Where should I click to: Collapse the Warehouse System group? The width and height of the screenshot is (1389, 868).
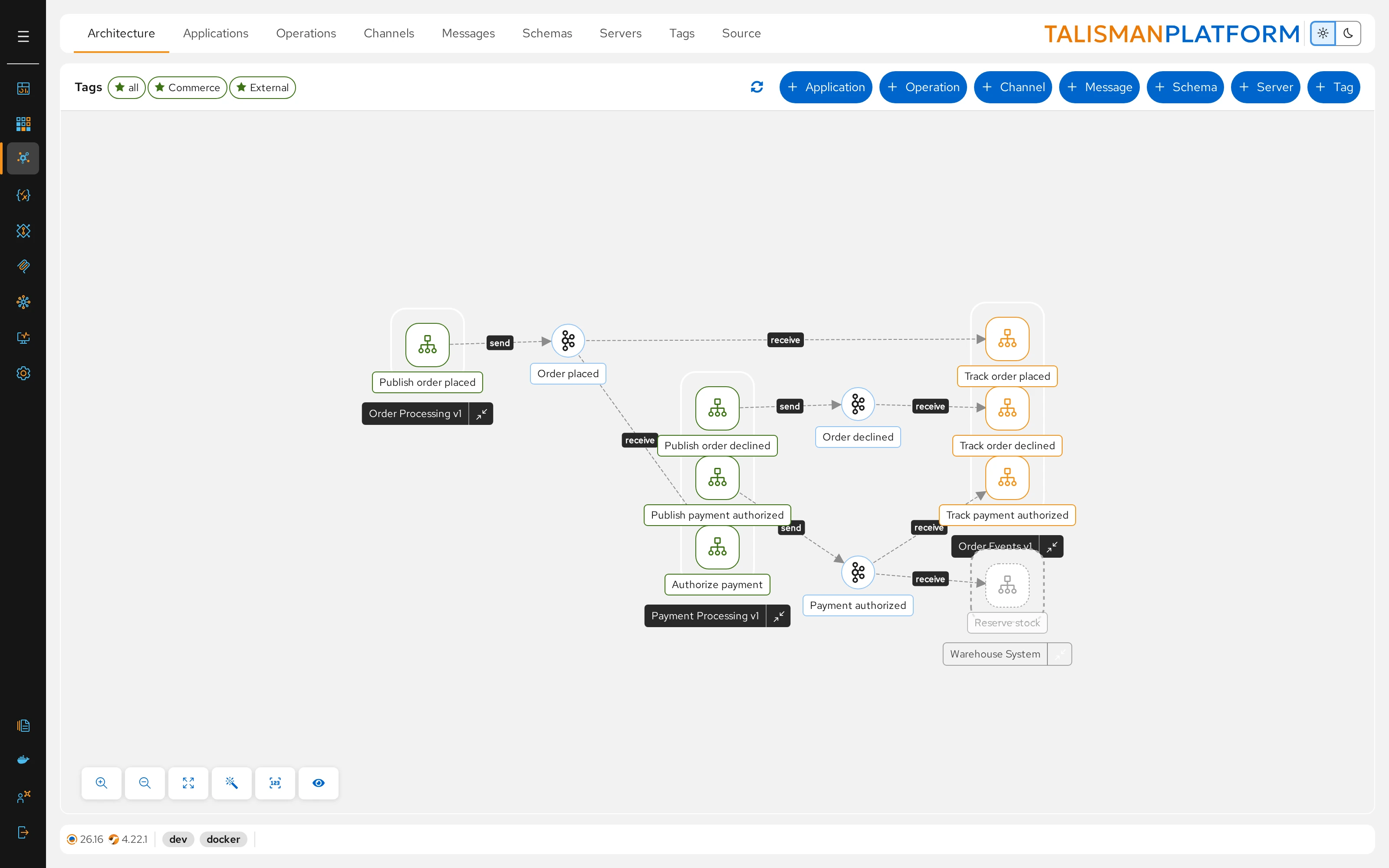click(x=1060, y=654)
